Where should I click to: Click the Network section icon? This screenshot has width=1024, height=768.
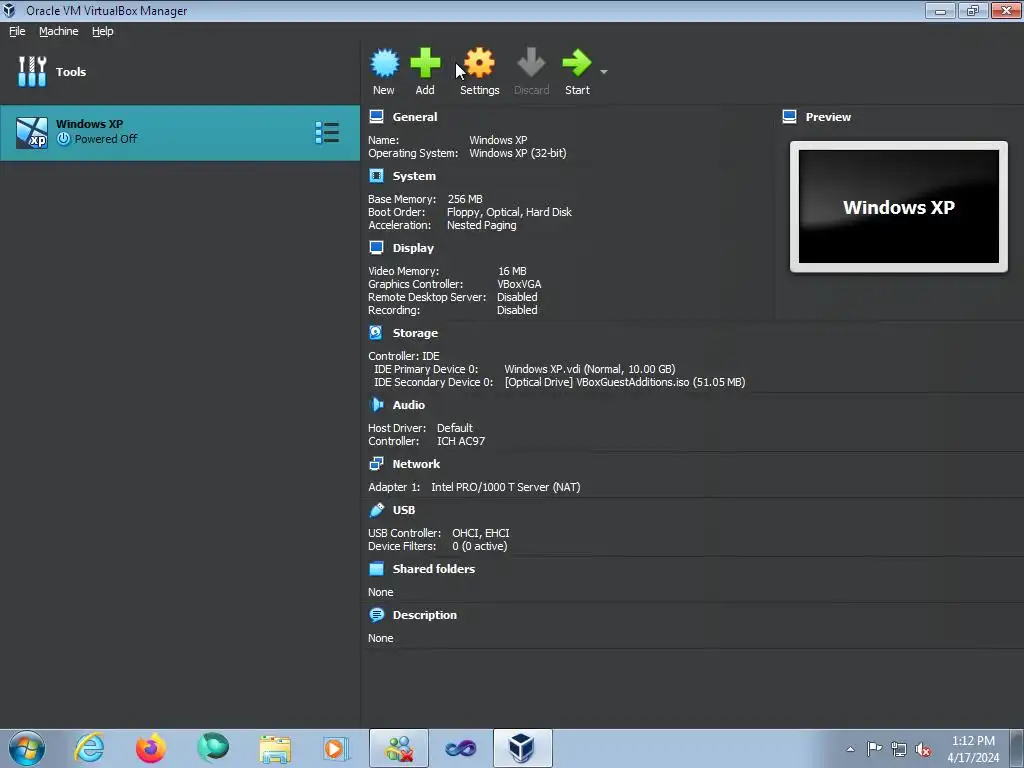[376, 464]
